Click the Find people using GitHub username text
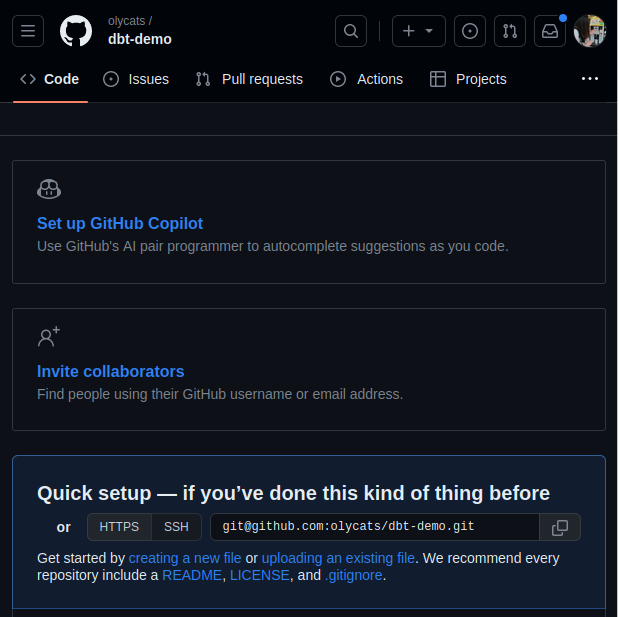Screen dimensions: 619x617 pyautogui.click(x=220, y=394)
